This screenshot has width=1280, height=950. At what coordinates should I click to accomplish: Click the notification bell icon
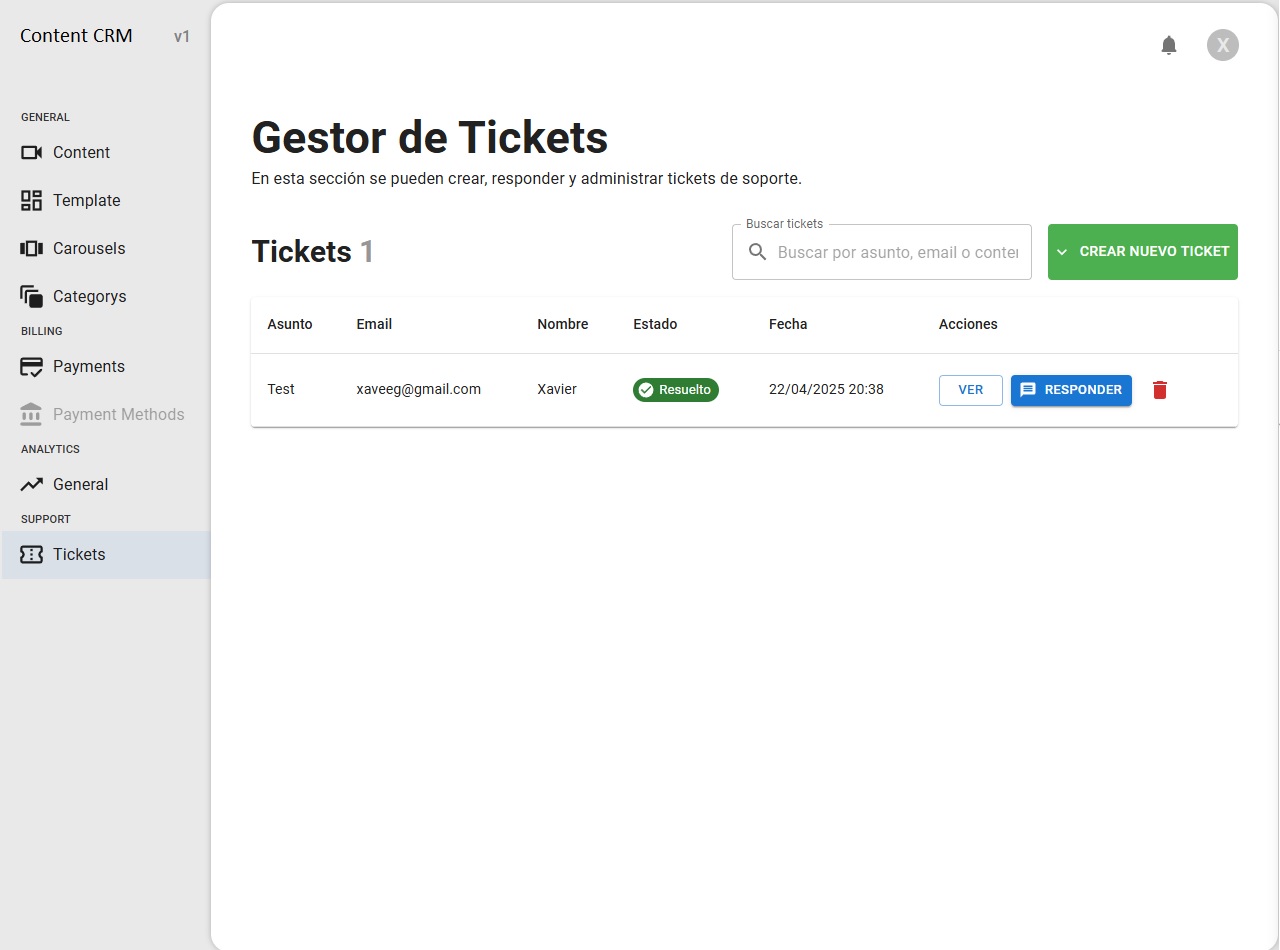tap(1169, 45)
